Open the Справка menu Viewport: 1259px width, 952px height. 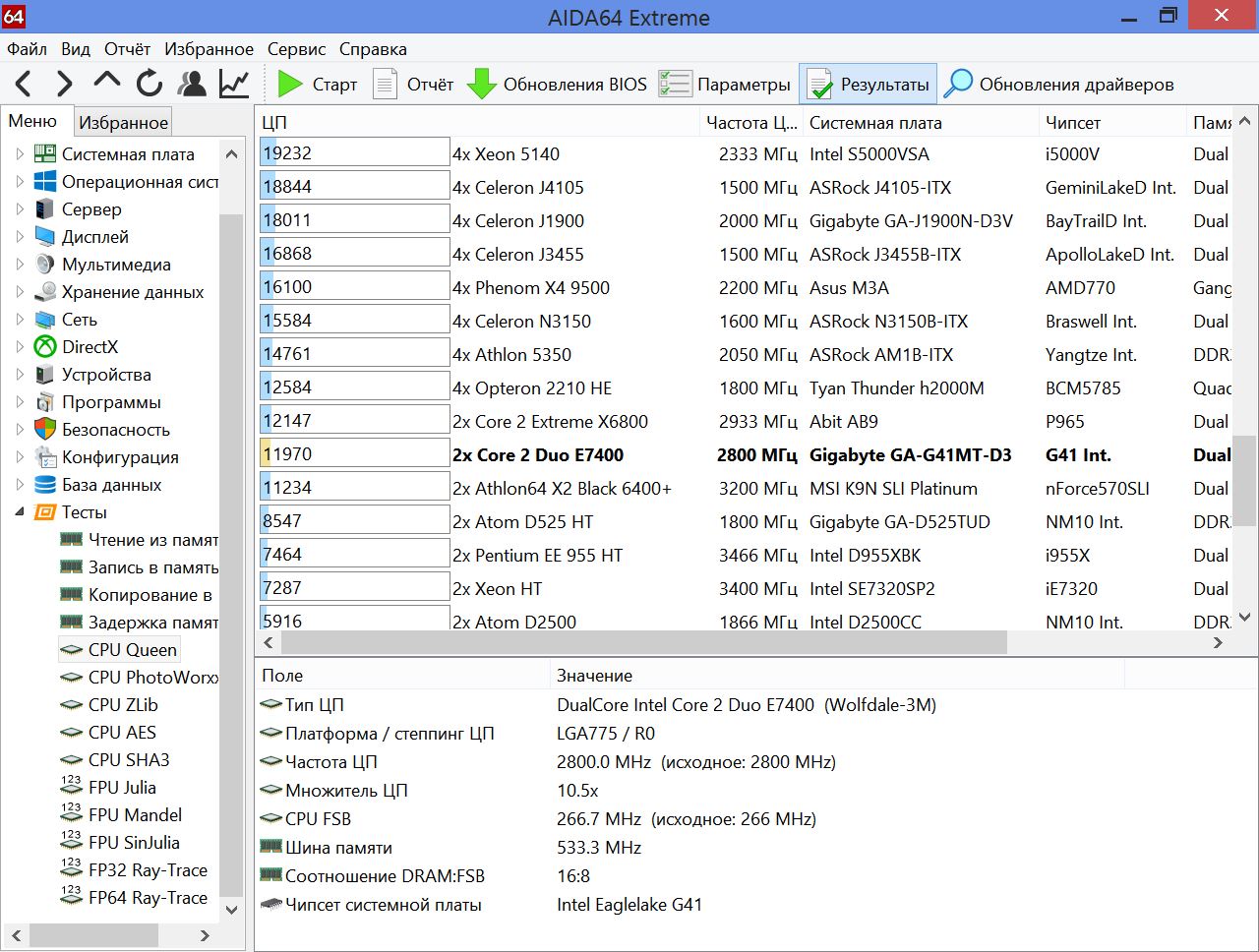373,48
